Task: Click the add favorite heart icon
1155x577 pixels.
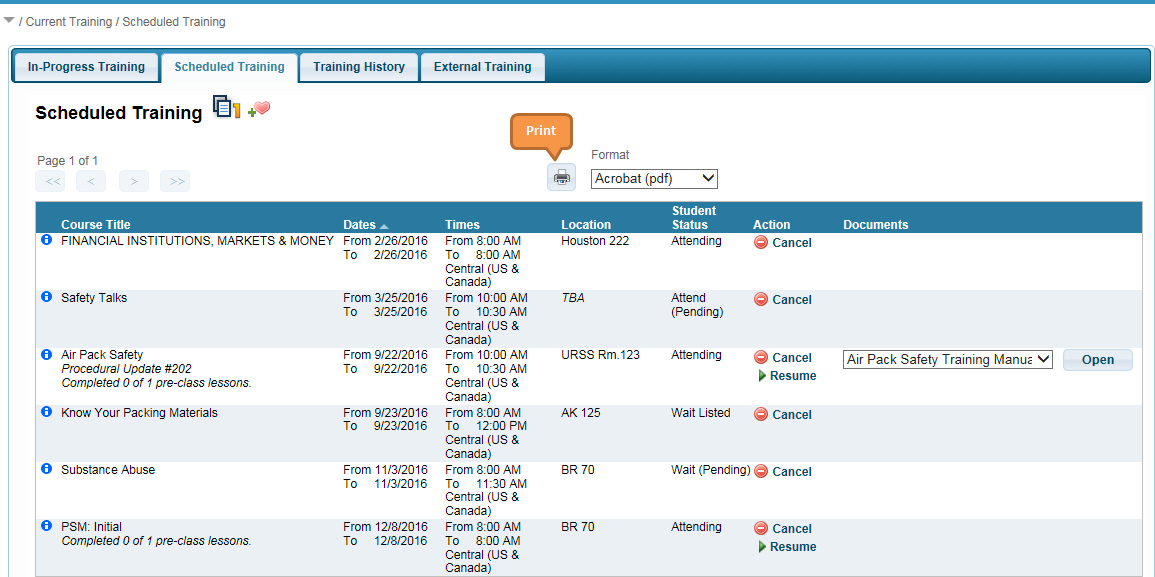Action: pyautogui.click(x=259, y=110)
